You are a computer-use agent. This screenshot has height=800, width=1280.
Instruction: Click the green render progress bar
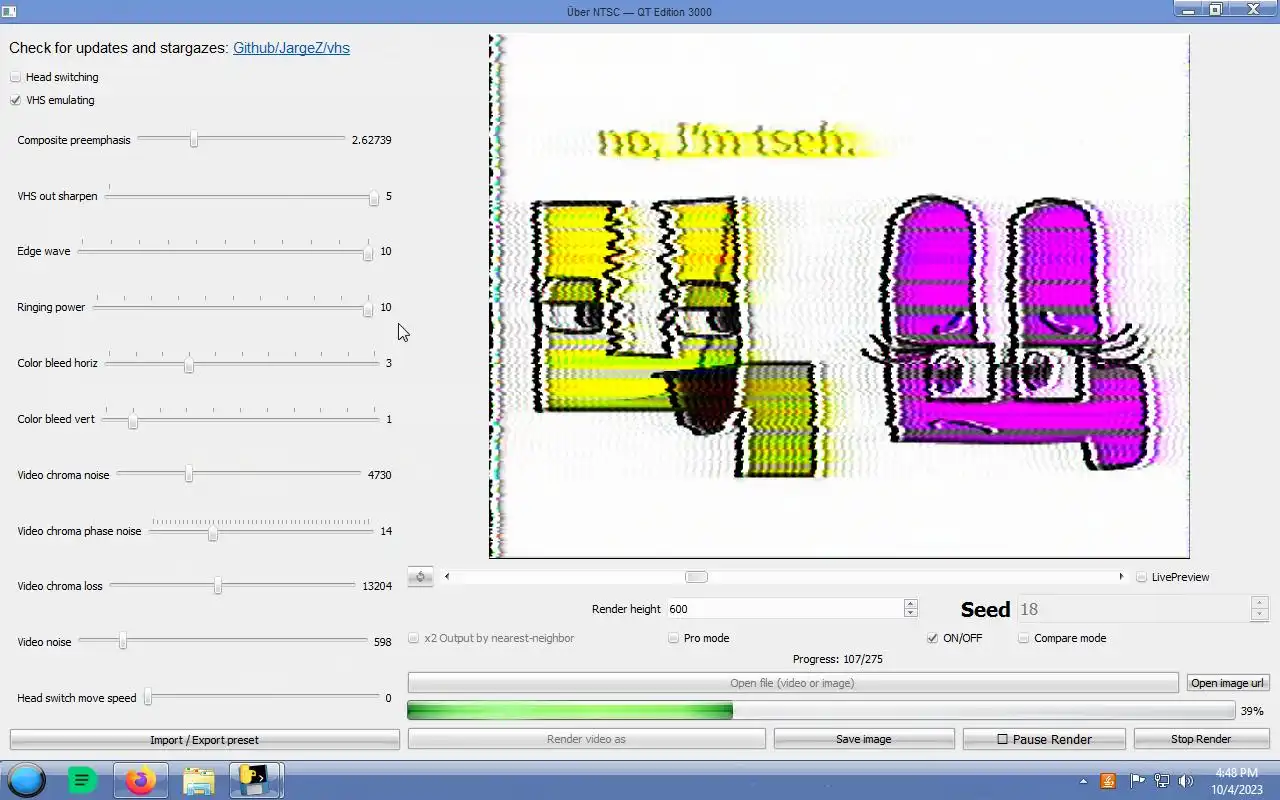821,710
